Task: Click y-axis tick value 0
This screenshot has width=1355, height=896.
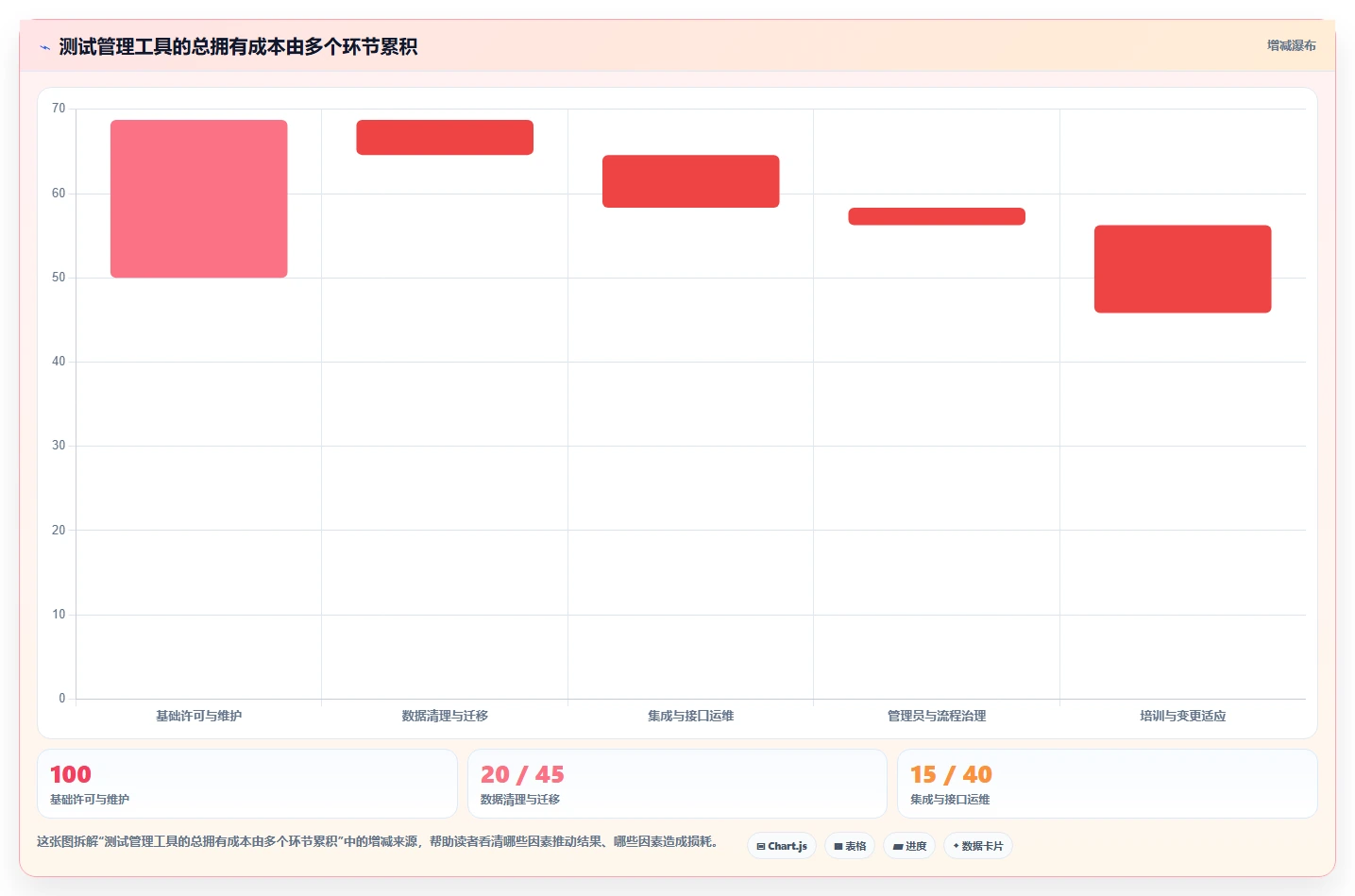Action: [x=62, y=699]
